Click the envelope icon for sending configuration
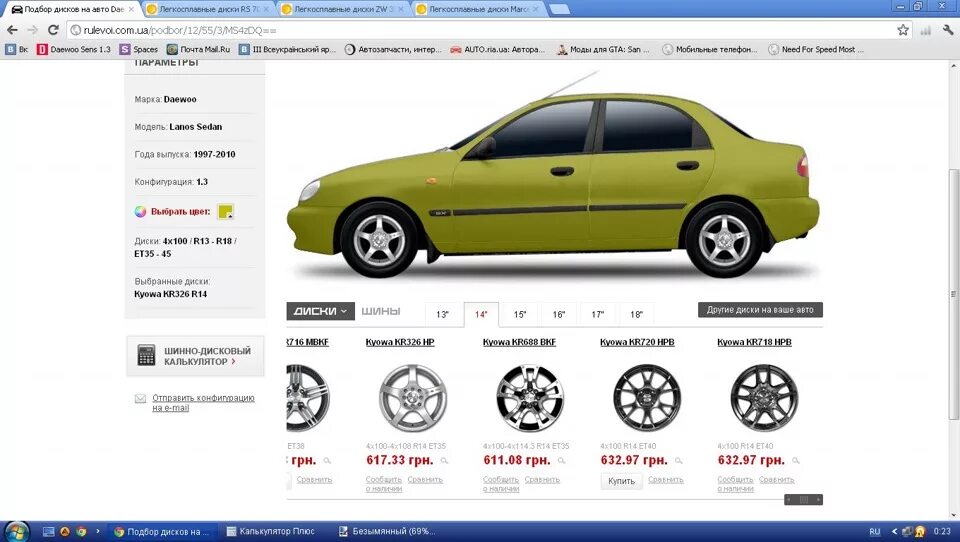This screenshot has width=960, height=542. pyautogui.click(x=140, y=399)
